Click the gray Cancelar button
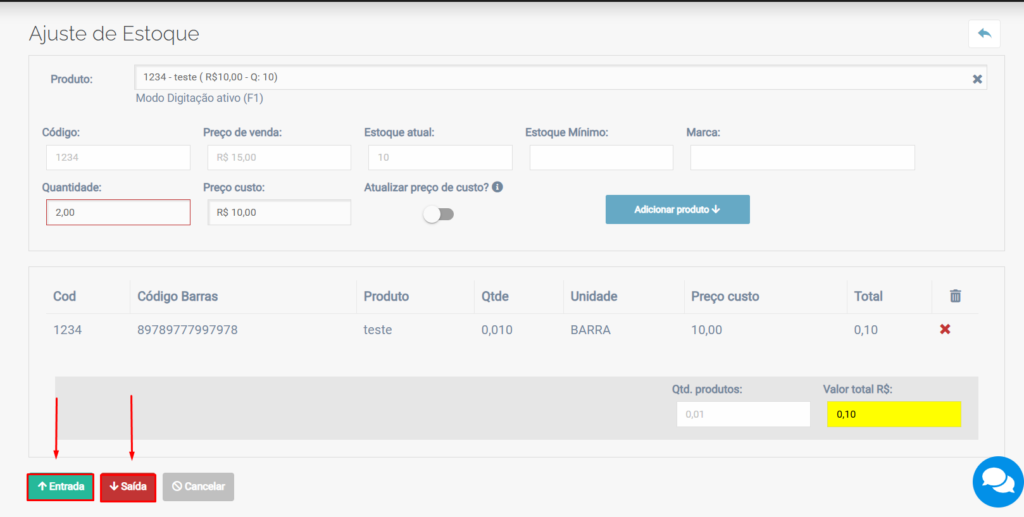Viewport: 1024px width, 517px height. 198,487
